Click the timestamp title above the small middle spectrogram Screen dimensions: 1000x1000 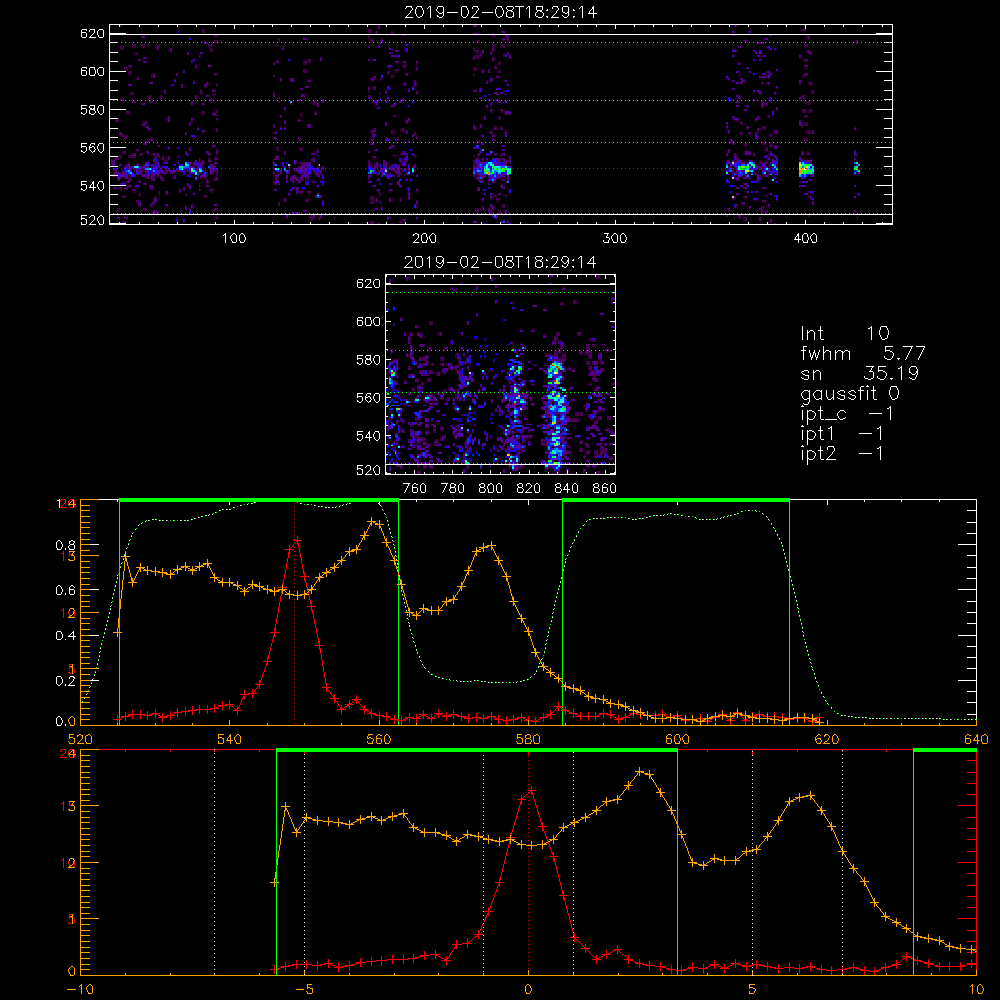[x=501, y=262]
